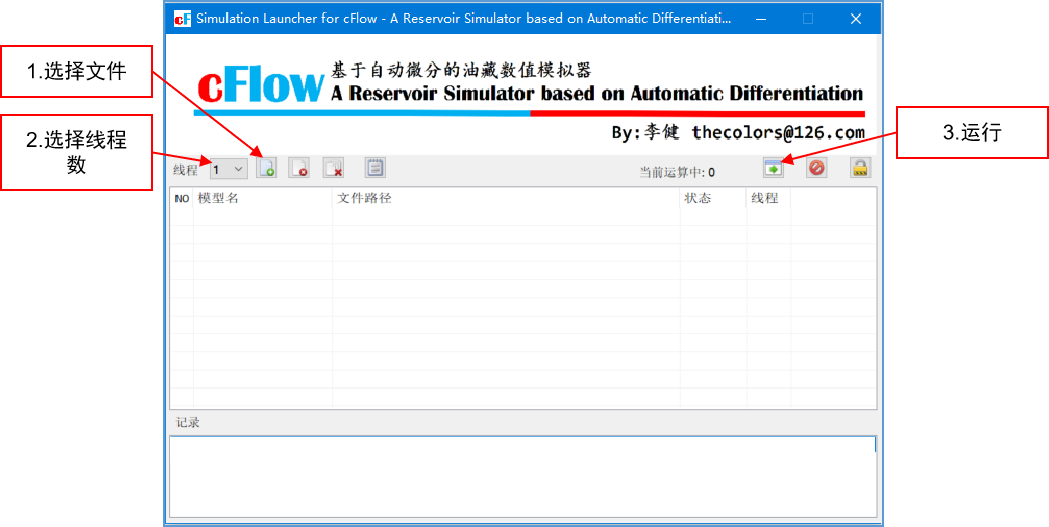Click the 记录 label above log box
This screenshot has width=1049, height=527.
(187, 423)
